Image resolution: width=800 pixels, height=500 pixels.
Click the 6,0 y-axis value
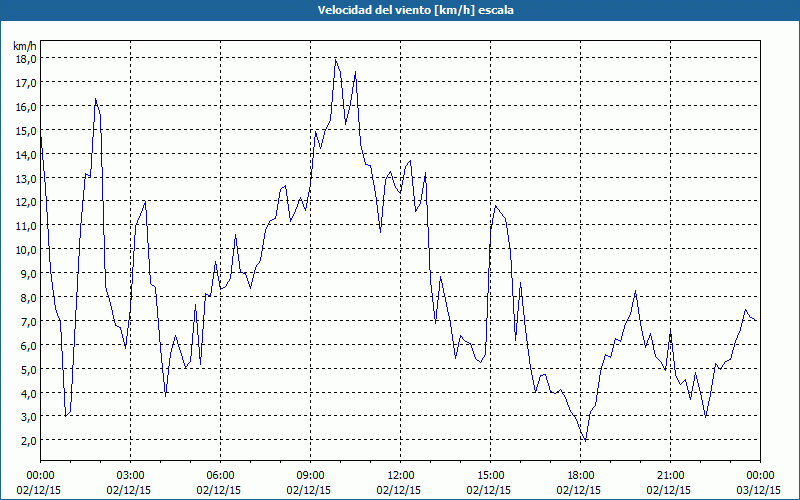(29, 345)
